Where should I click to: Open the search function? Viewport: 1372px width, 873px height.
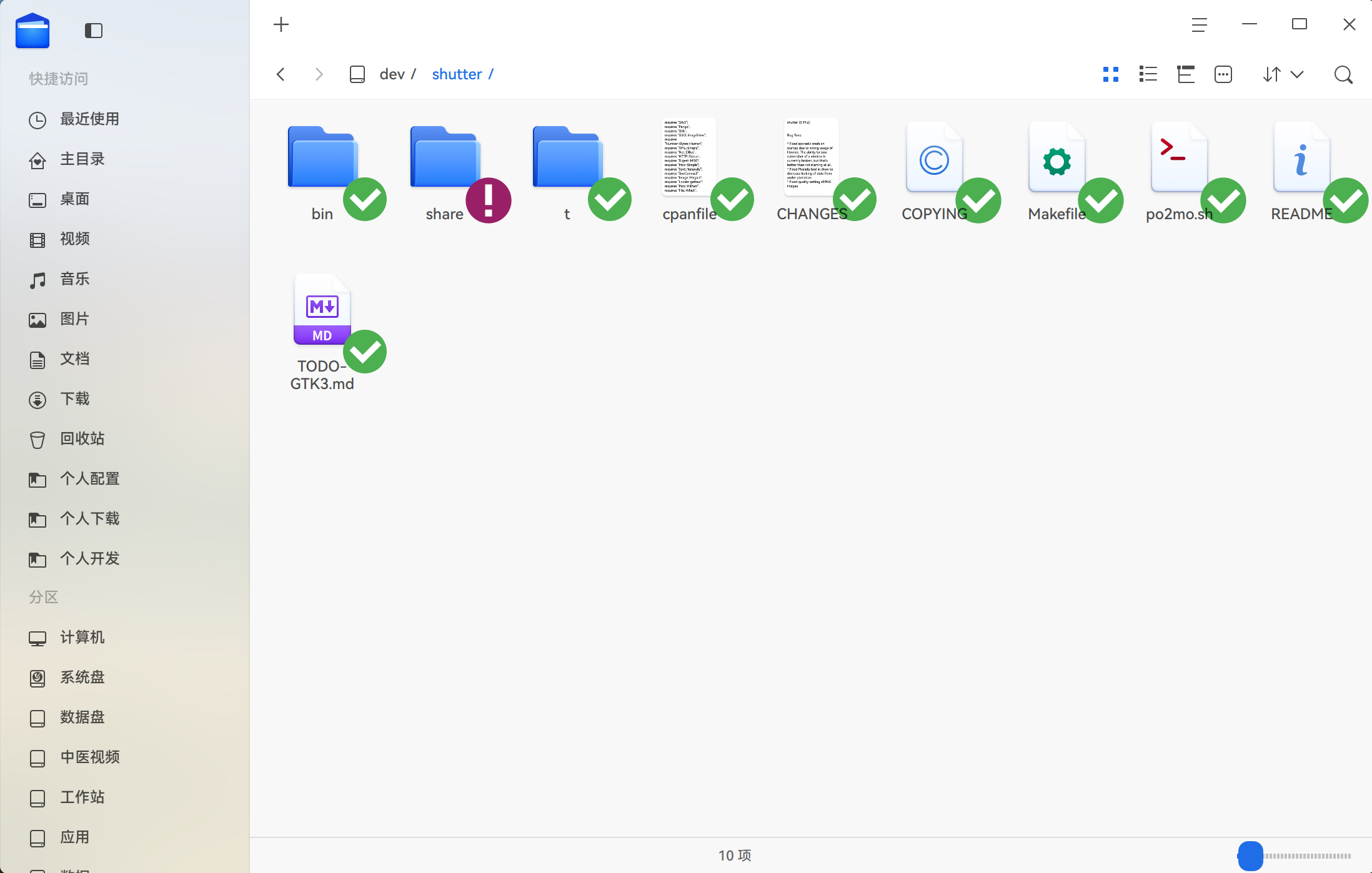(1343, 74)
